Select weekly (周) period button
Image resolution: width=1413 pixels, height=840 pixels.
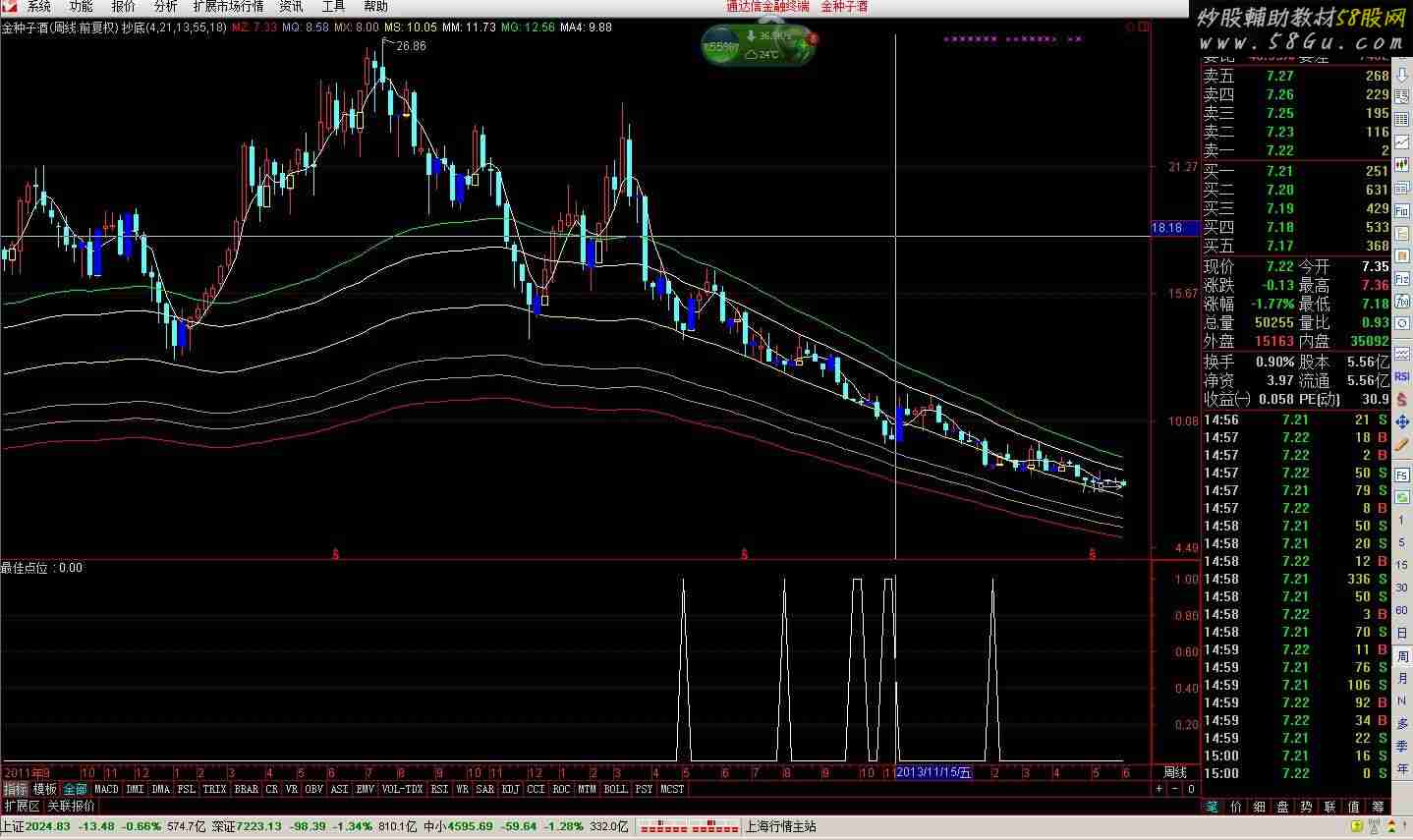pyautogui.click(x=1402, y=655)
